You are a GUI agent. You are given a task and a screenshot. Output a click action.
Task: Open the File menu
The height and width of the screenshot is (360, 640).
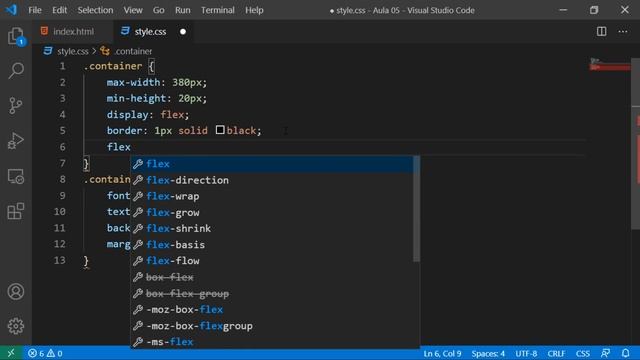pos(35,10)
